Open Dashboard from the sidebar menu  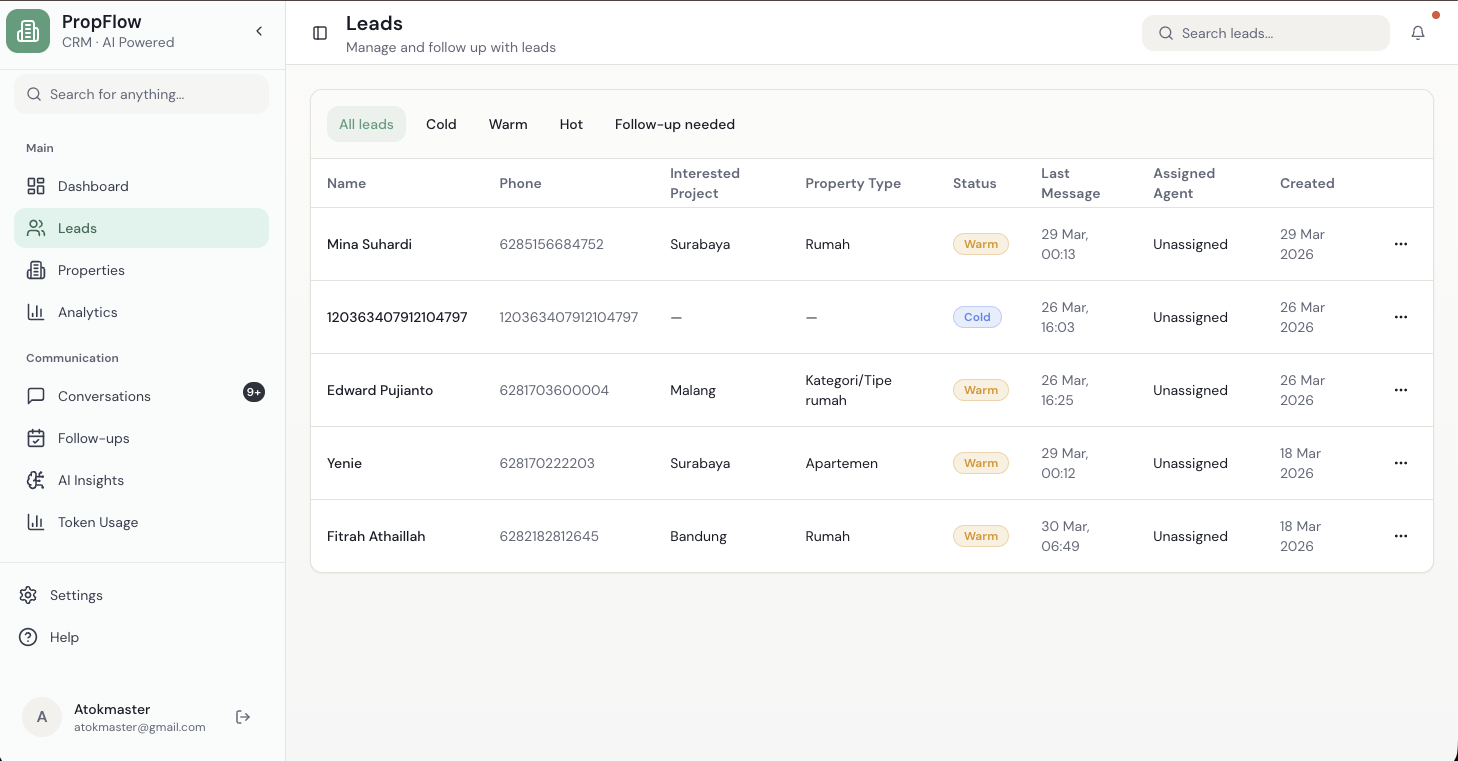pos(141,186)
